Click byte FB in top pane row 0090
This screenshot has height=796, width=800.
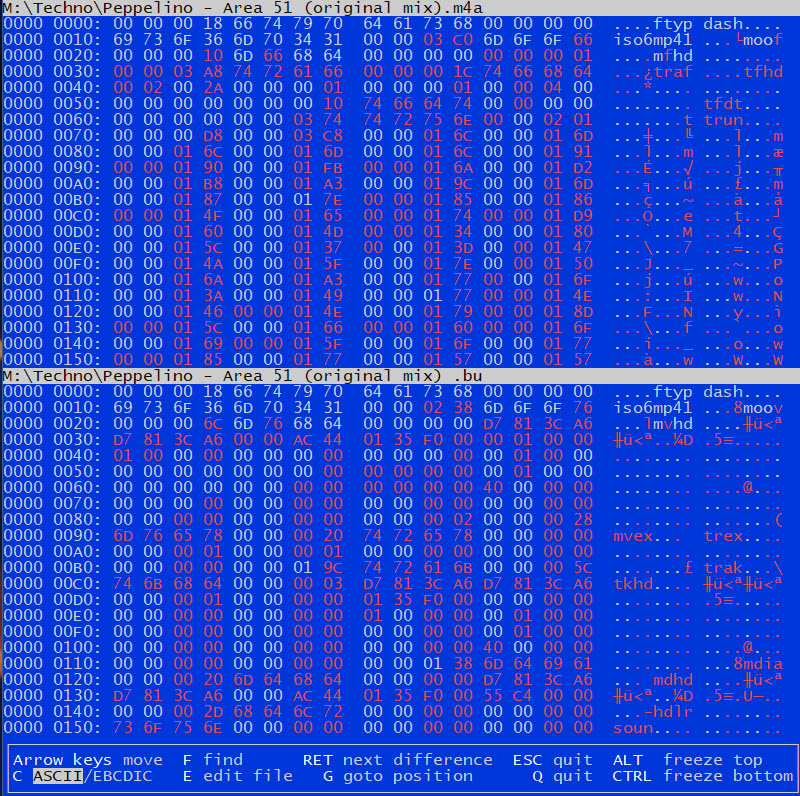[x=333, y=167]
